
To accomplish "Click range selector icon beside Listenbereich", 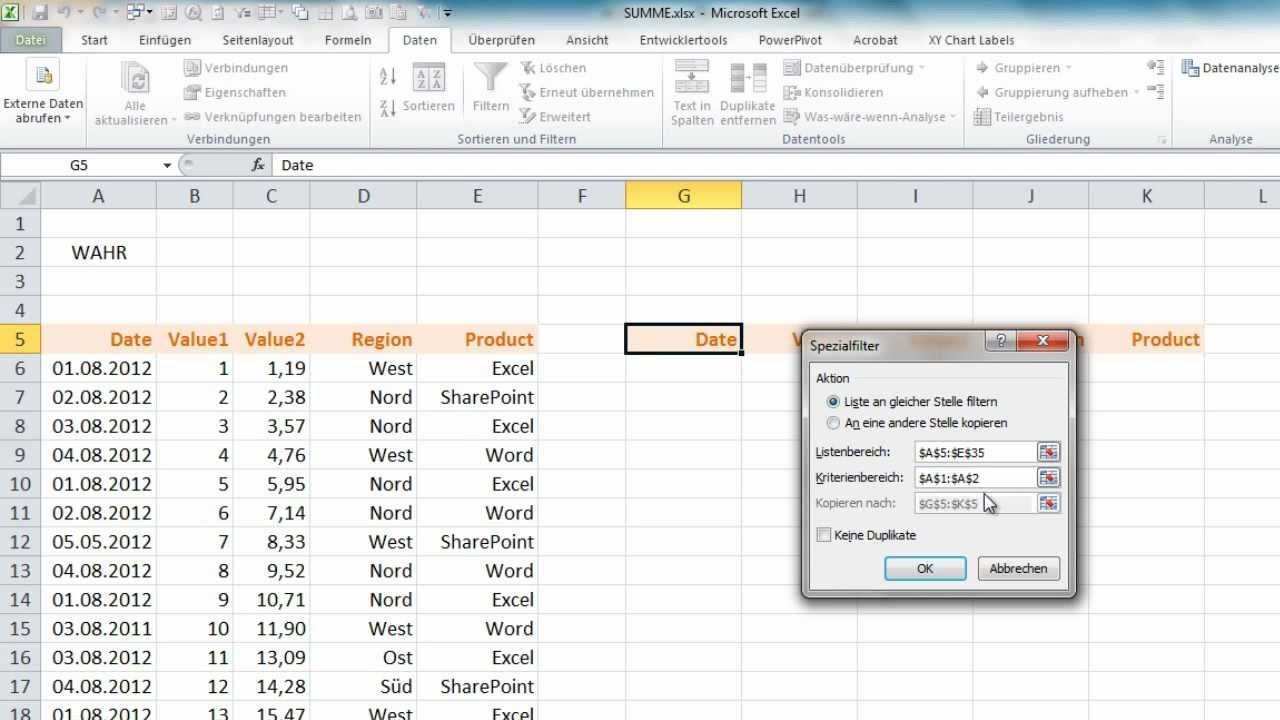I will click(x=1048, y=452).
